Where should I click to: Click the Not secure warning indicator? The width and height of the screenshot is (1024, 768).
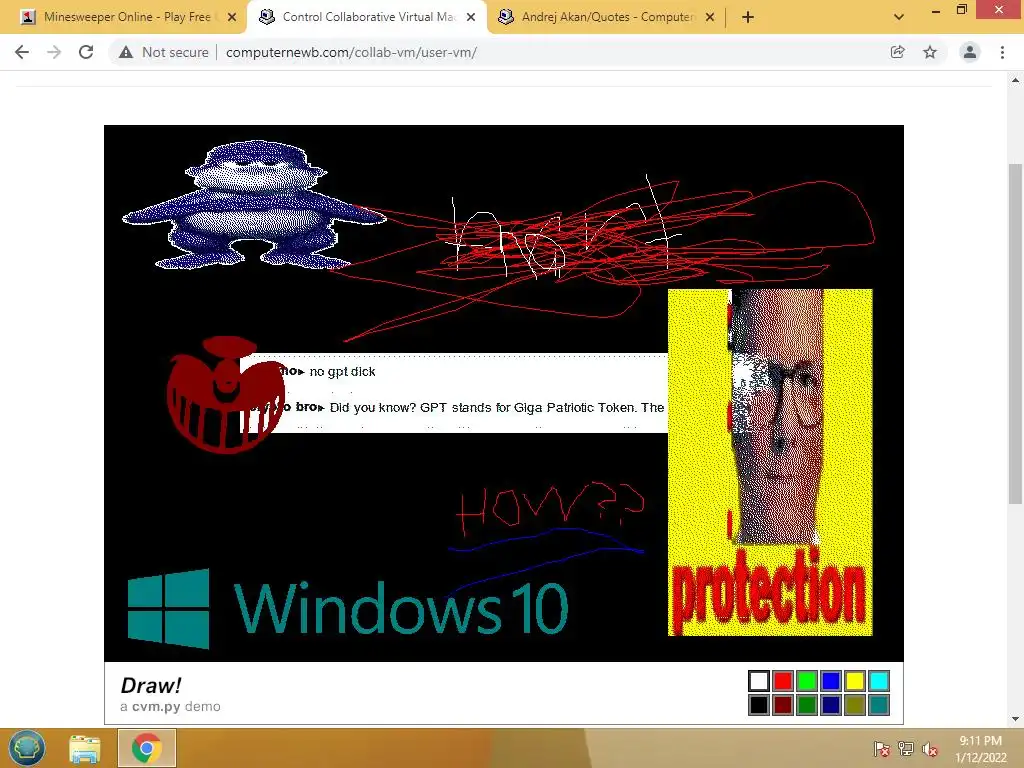164,52
